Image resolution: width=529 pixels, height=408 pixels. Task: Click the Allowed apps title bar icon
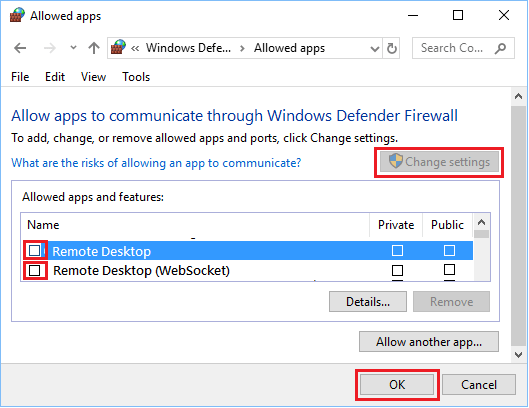click(x=17, y=15)
